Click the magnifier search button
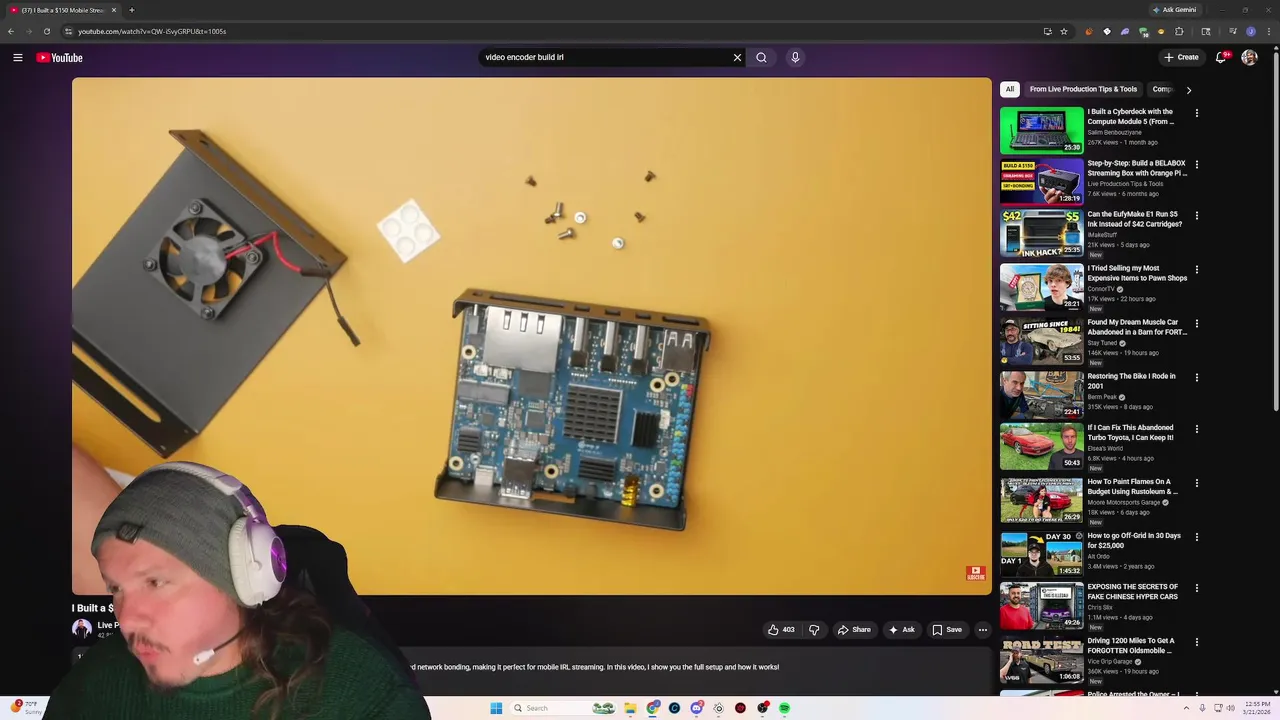Image resolution: width=1280 pixels, height=720 pixels. click(x=761, y=57)
